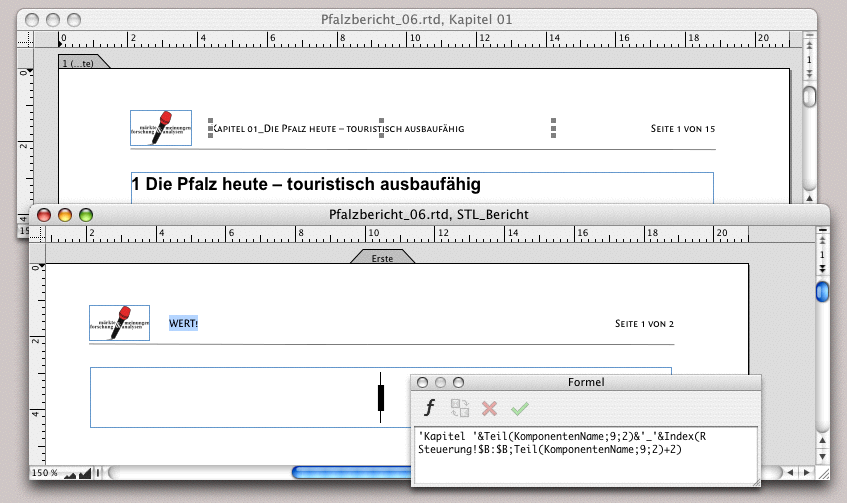Click the zoom-in mountain icon beside 150 %
This screenshot has height=503, width=847.
tap(85, 472)
